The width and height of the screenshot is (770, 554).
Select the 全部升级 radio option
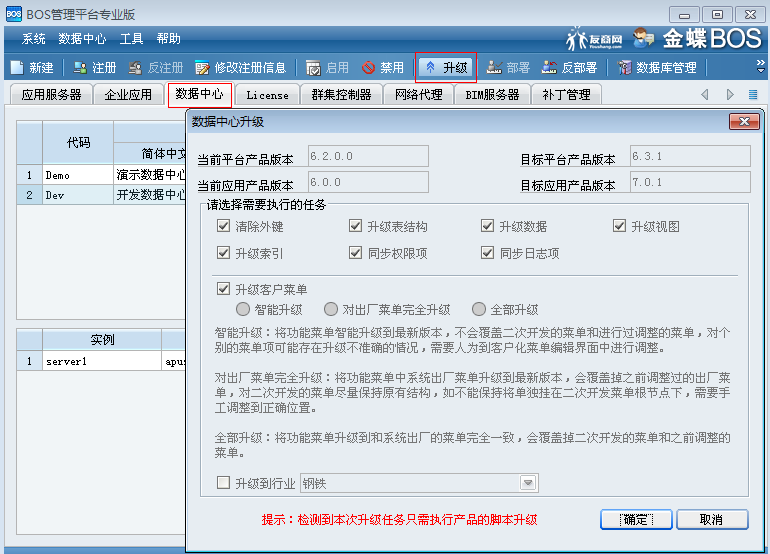coord(479,309)
